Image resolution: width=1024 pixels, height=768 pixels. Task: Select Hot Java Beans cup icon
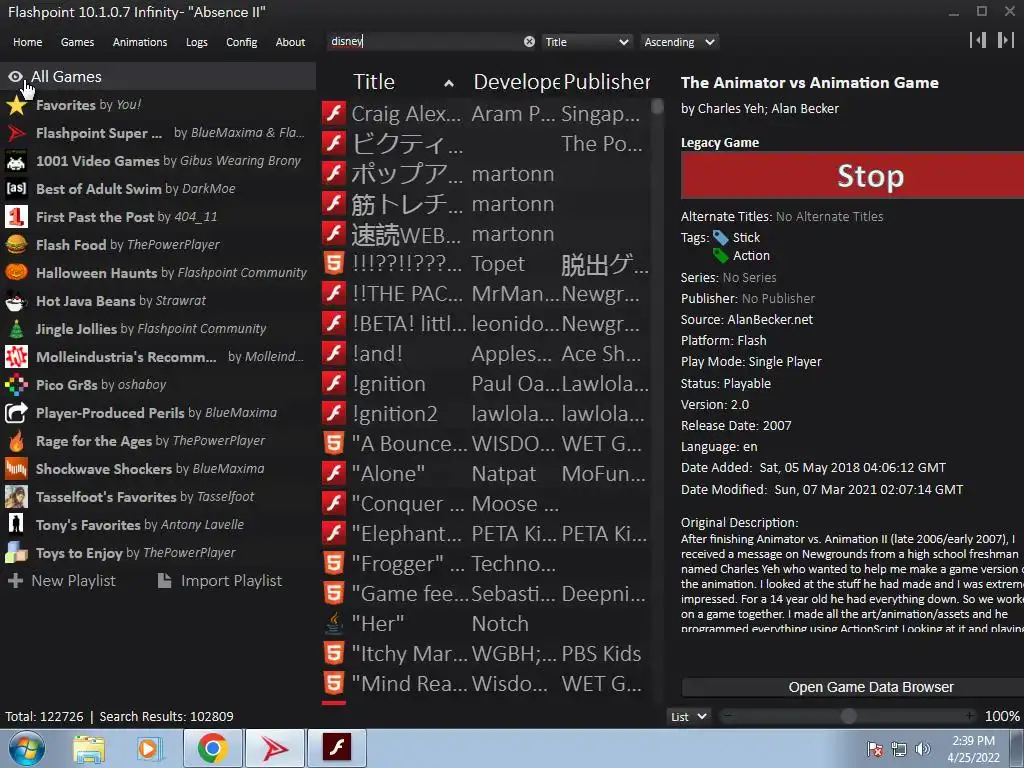(x=16, y=300)
